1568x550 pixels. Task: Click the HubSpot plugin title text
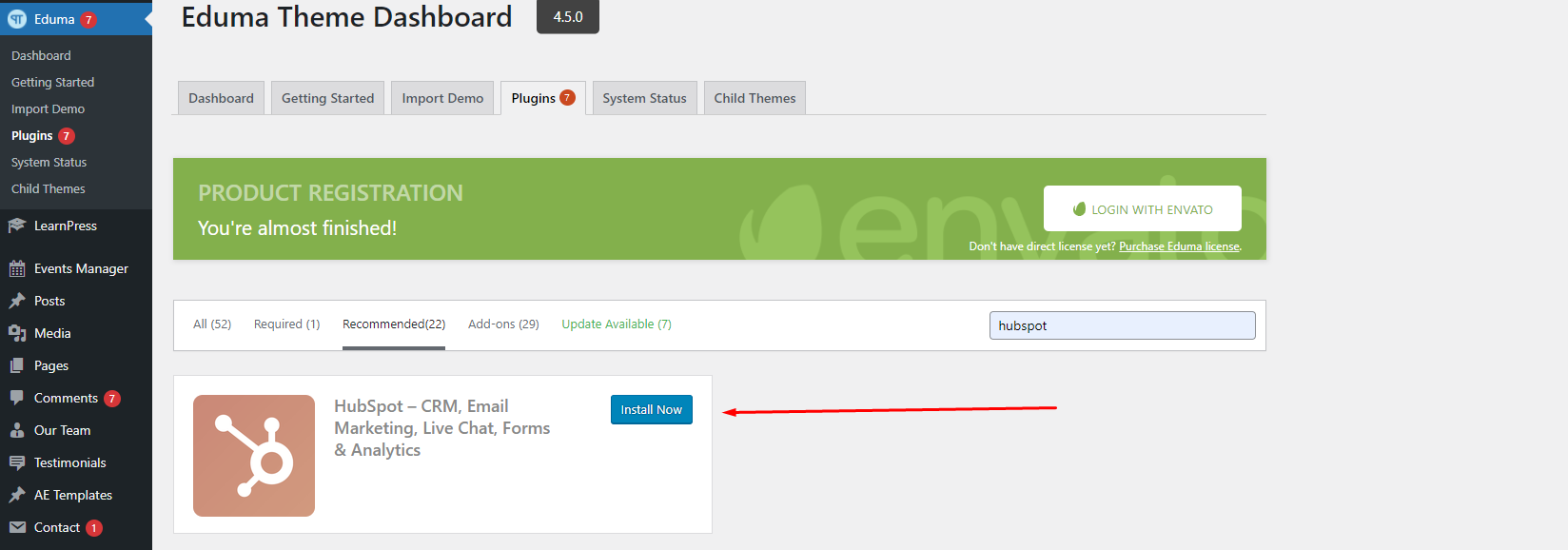442,428
